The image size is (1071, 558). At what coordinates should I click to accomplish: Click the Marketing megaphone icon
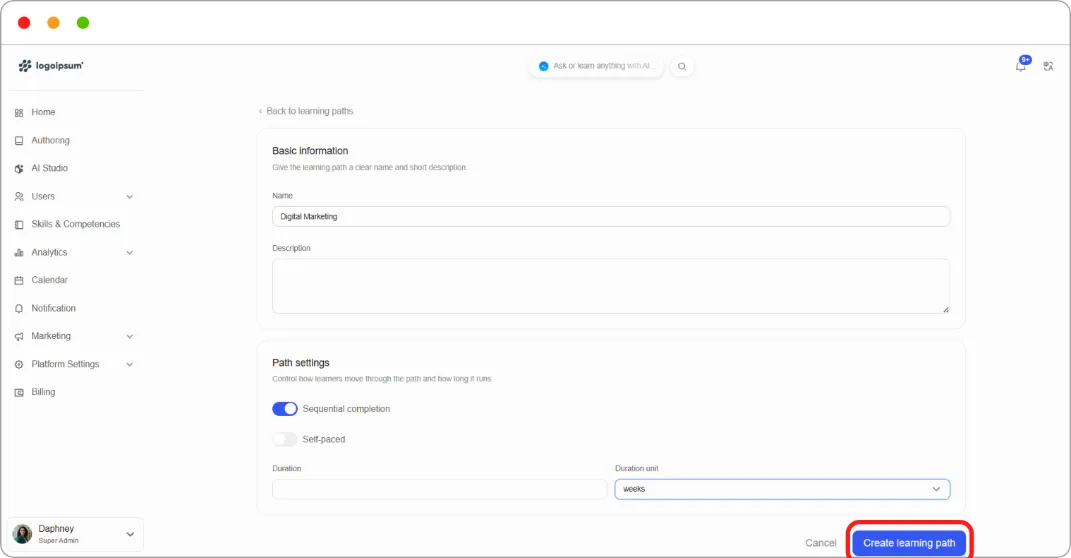[19, 337]
